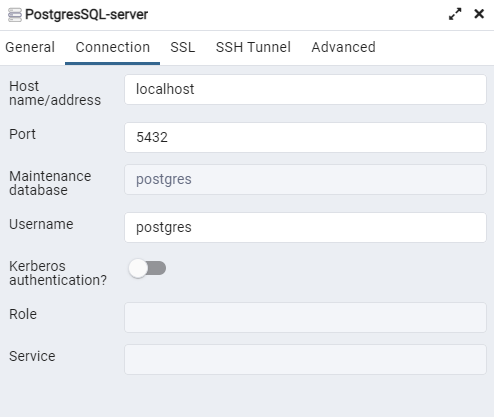Click the Host name/address field
The height and width of the screenshot is (417, 494).
(x=305, y=90)
